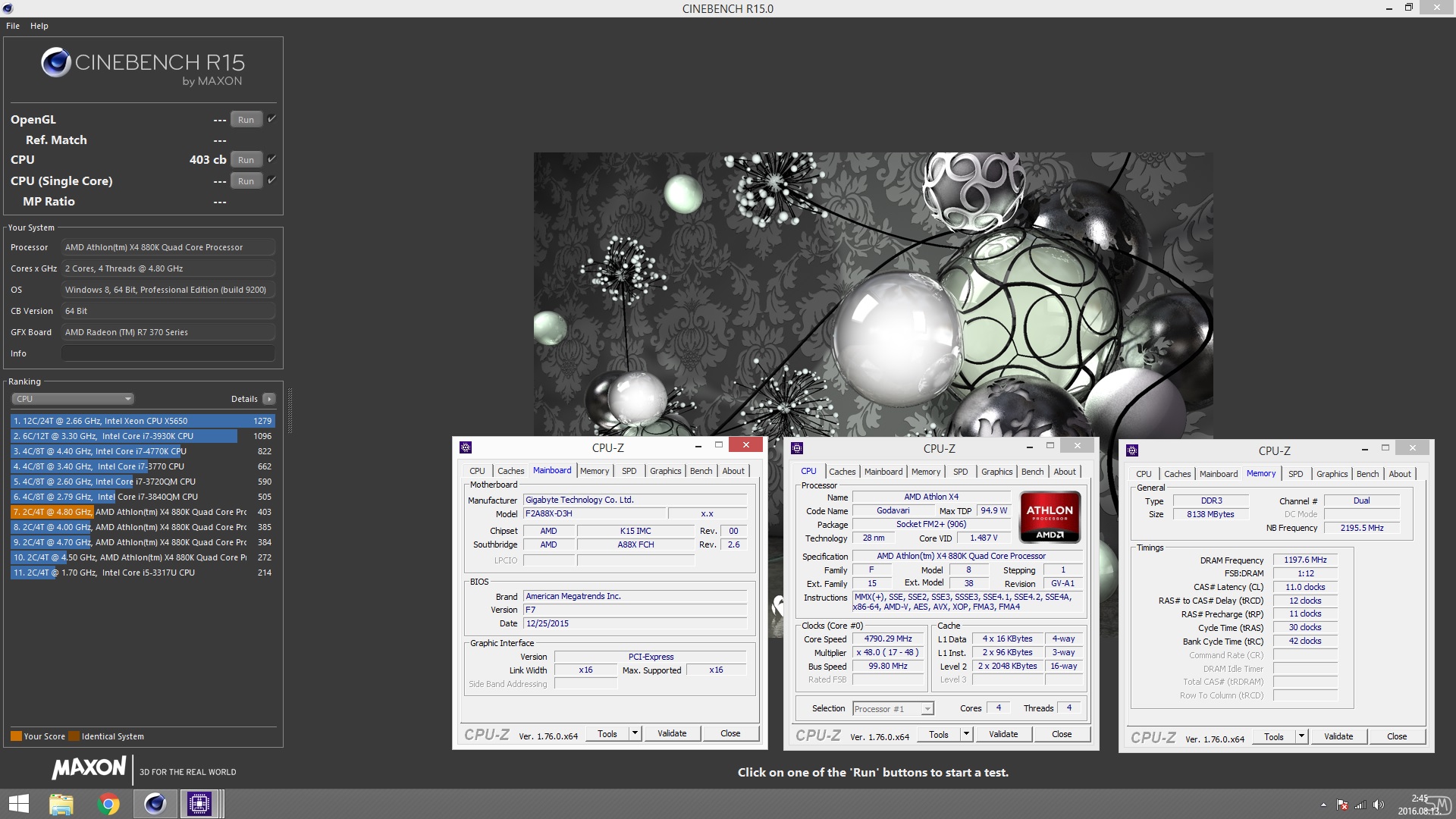Click the Your Score orange legend swatch
Image resolution: width=1456 pixels, height=819 pixels.
[16, 736]
